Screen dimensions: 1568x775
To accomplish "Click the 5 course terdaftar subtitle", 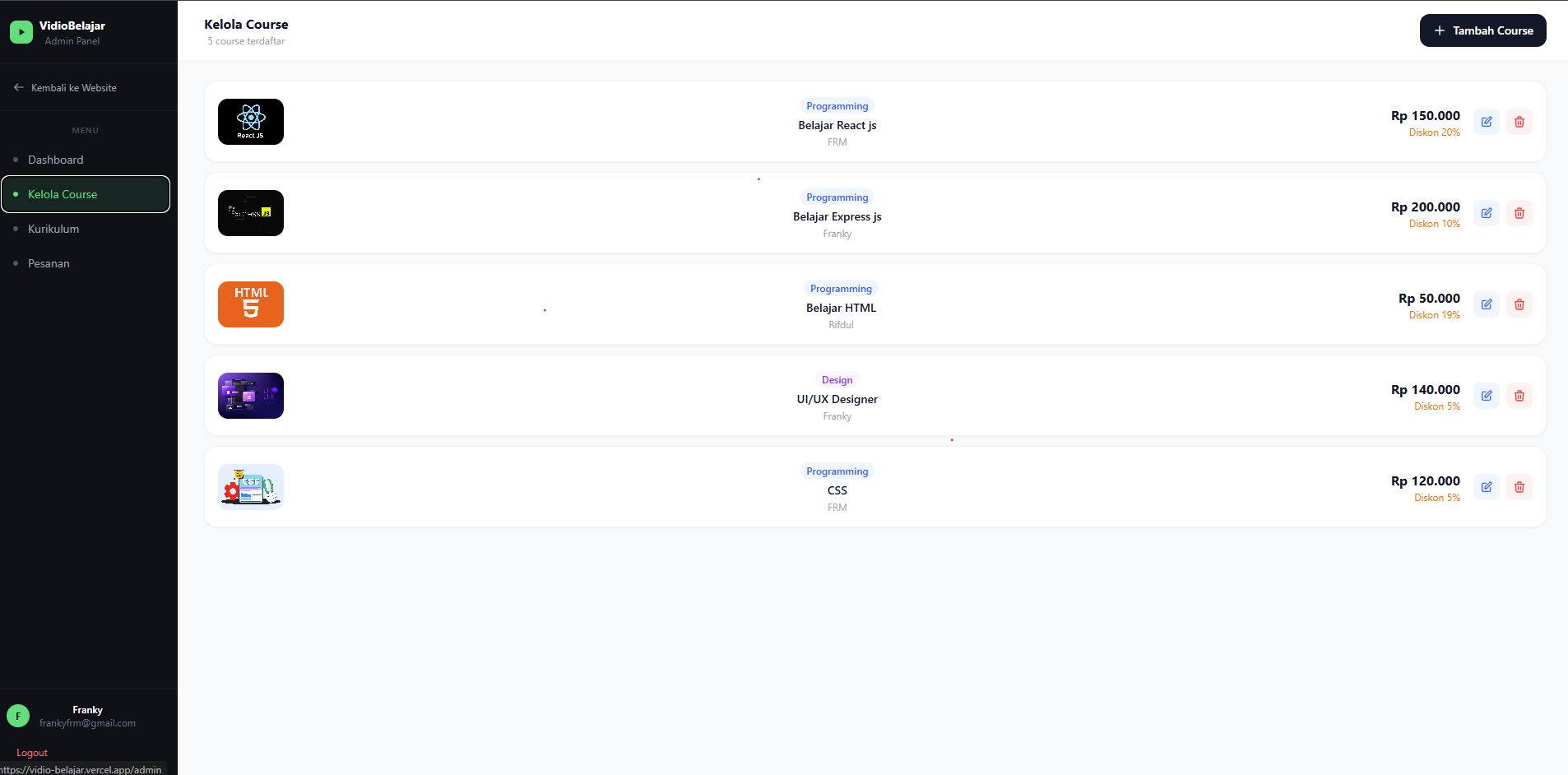I will 246,41.
